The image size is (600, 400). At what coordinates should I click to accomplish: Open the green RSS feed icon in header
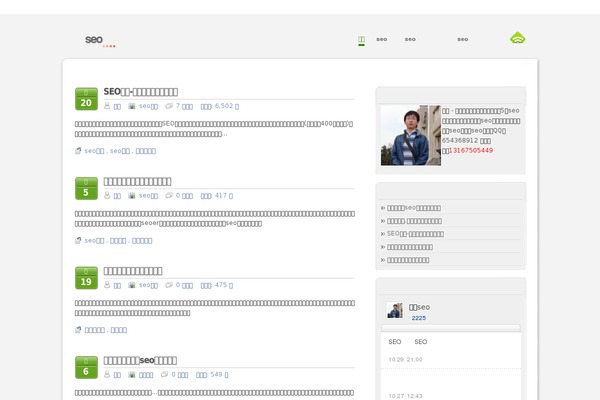[517, 38]
